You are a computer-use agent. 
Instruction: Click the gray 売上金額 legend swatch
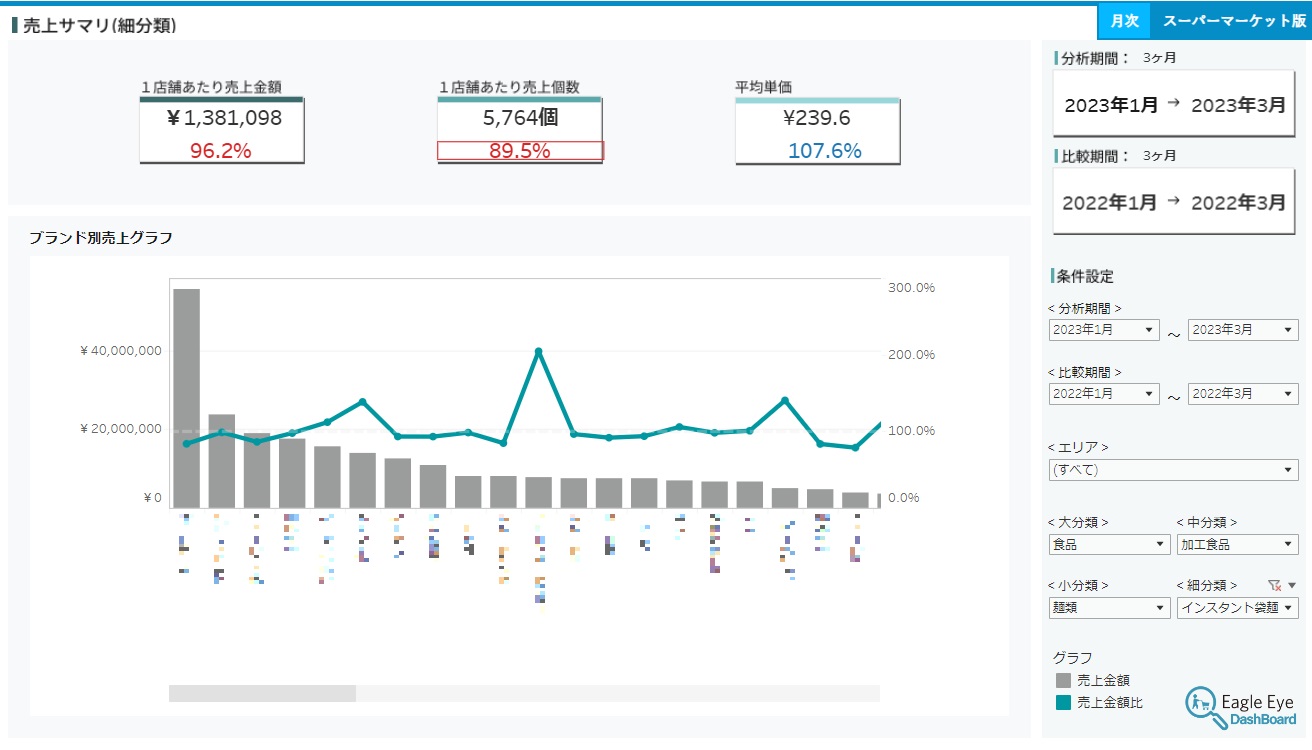point(1063,680)
